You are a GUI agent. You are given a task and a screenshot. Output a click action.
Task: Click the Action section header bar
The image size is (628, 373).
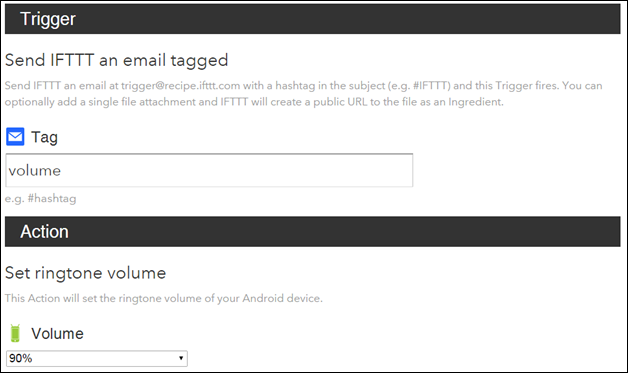(312, 232)
